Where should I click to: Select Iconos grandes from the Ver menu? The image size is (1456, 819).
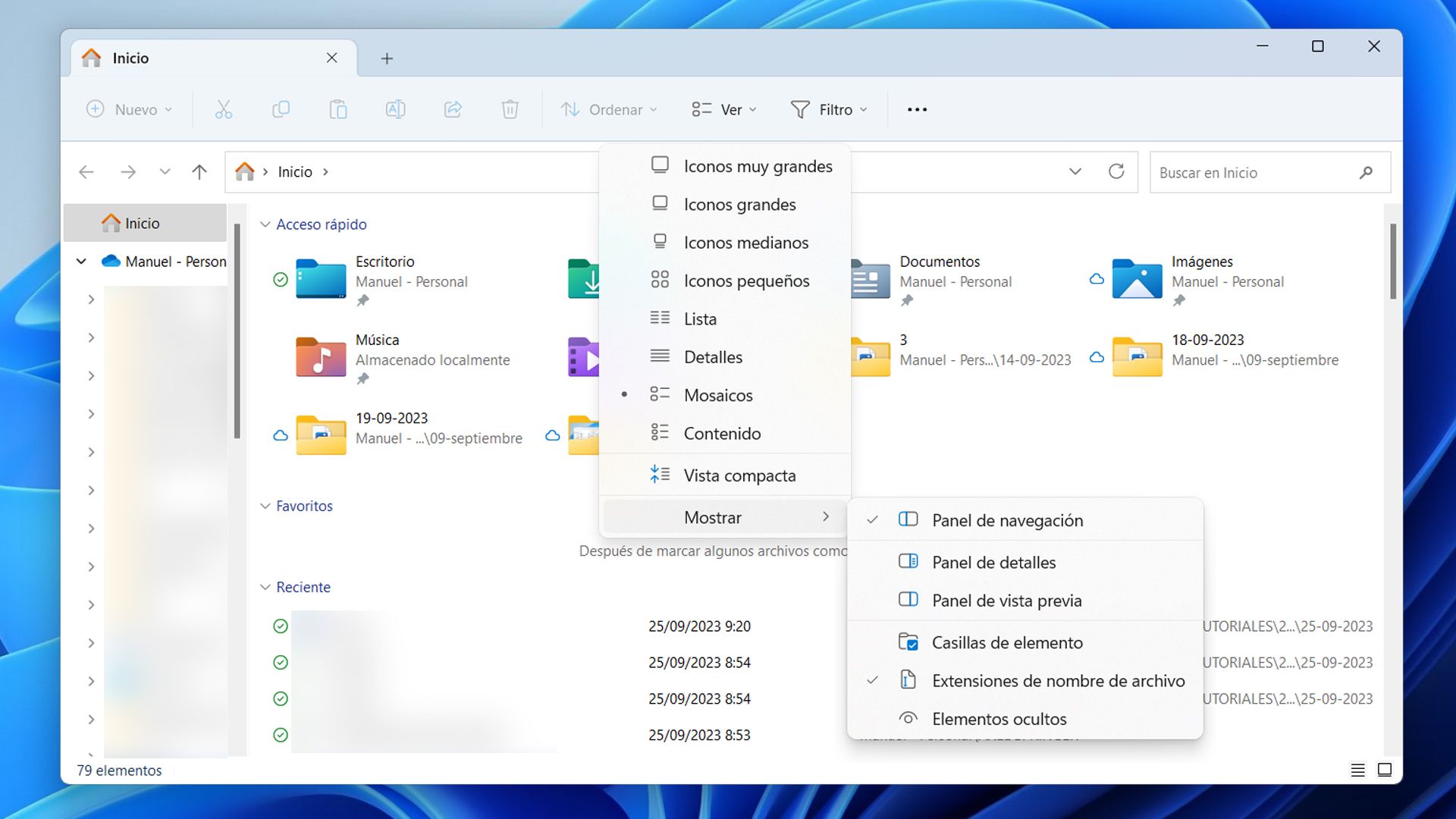740,204
